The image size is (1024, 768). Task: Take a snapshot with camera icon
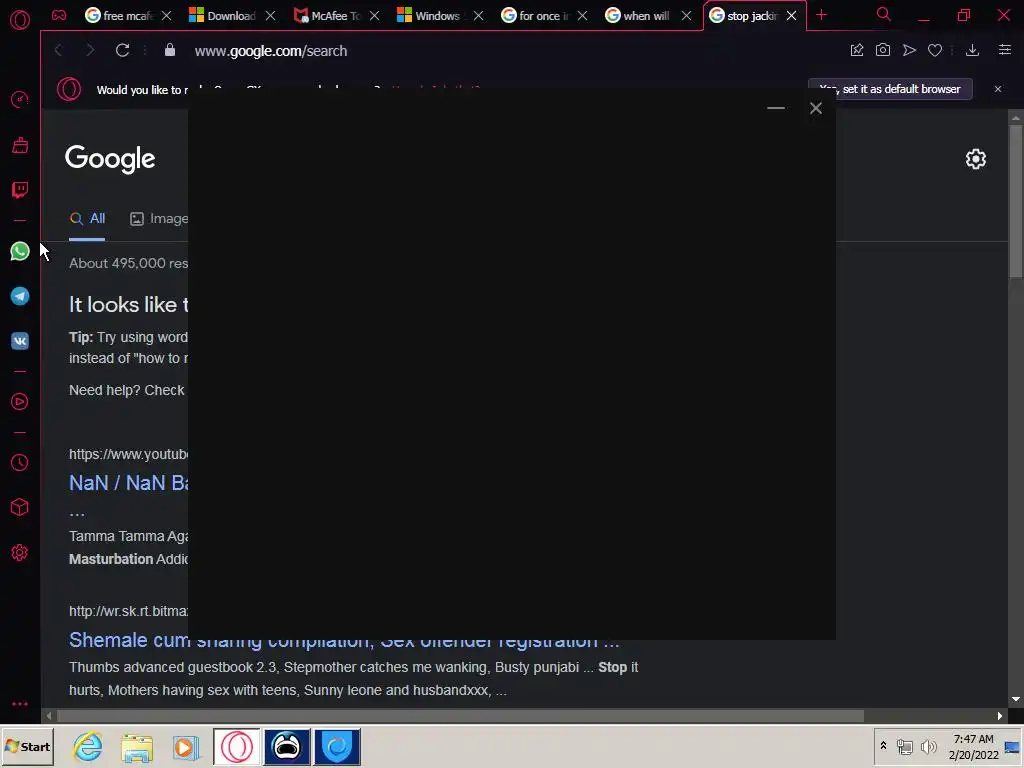883,50
